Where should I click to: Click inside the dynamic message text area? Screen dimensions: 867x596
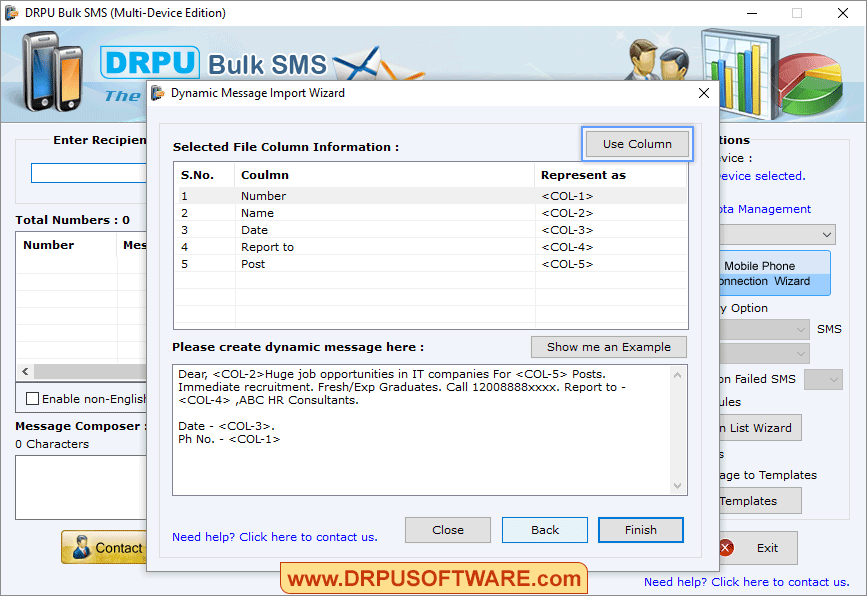click(x=421, y=430)
